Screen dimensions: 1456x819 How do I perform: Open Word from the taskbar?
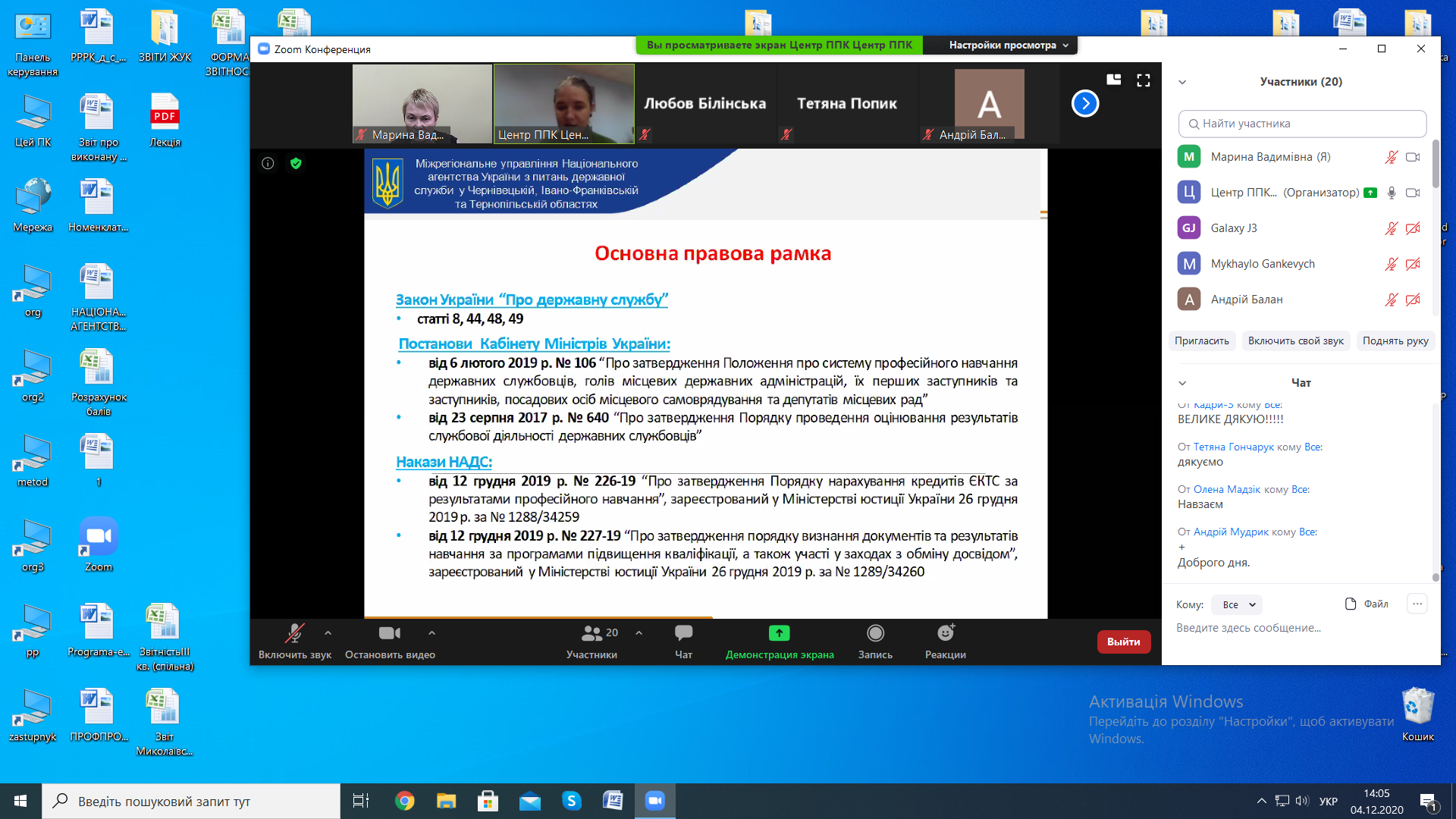click(x=613, y=801)
